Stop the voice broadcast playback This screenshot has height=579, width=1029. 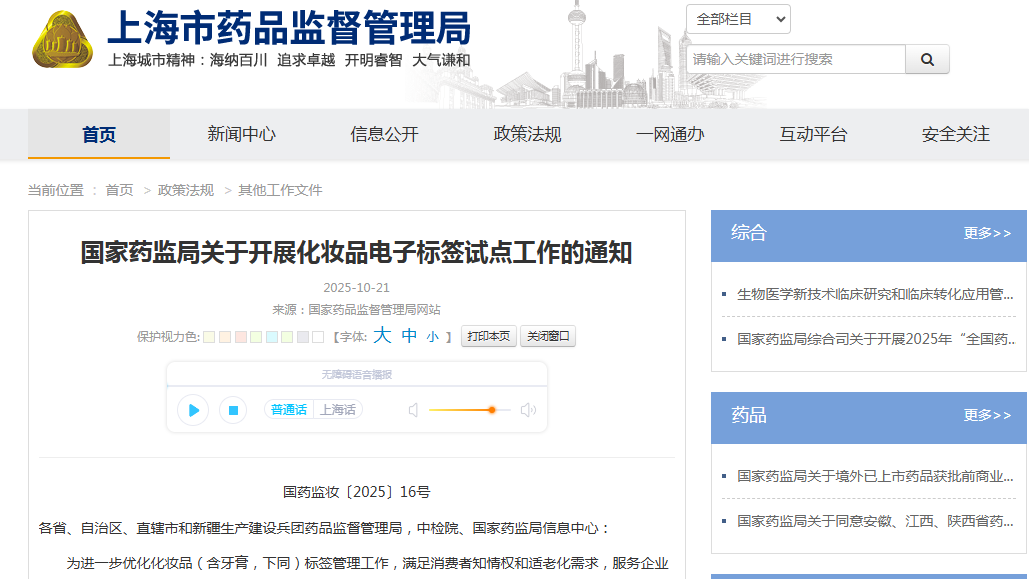233,410
